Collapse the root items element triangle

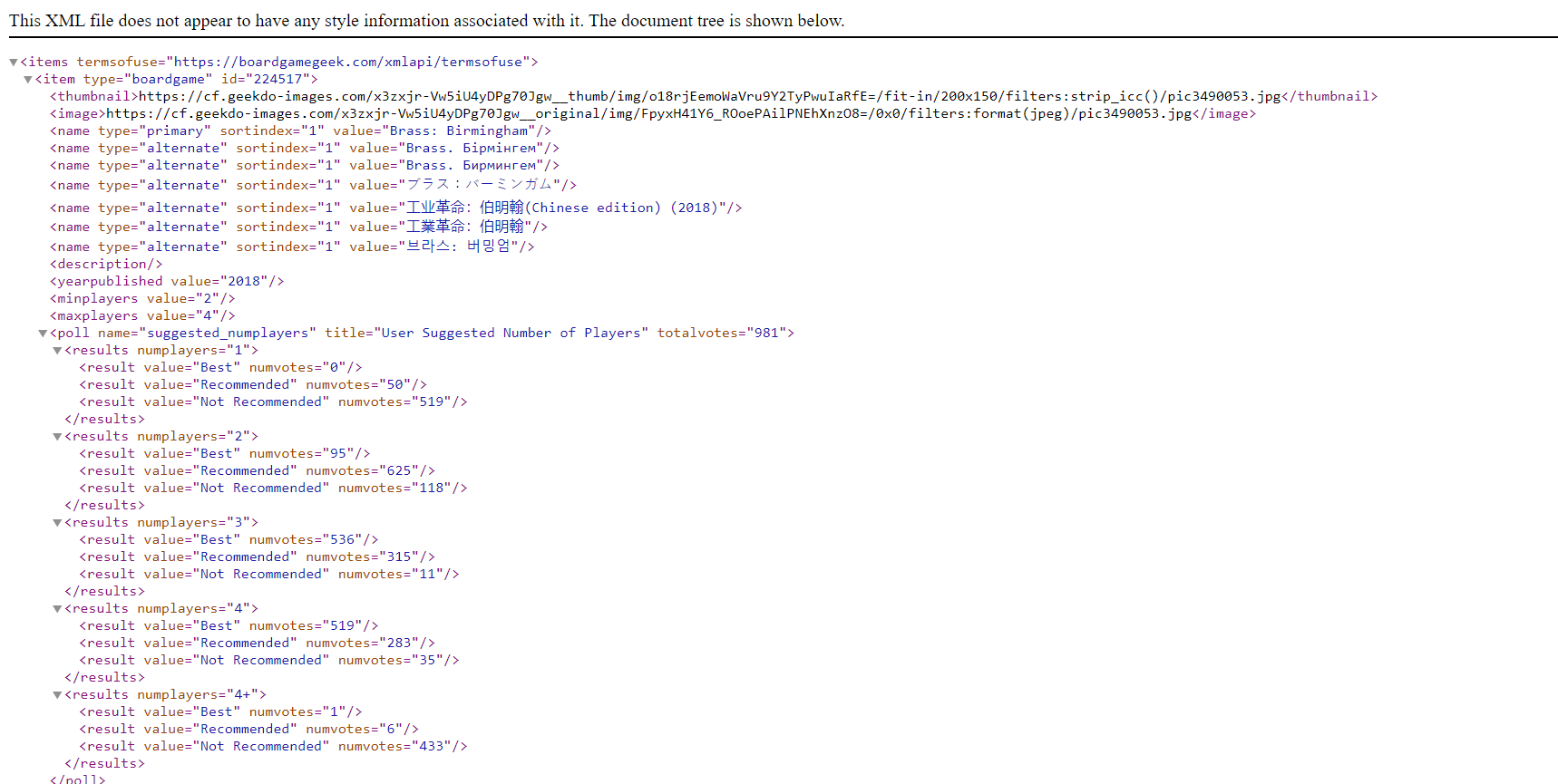14,63
